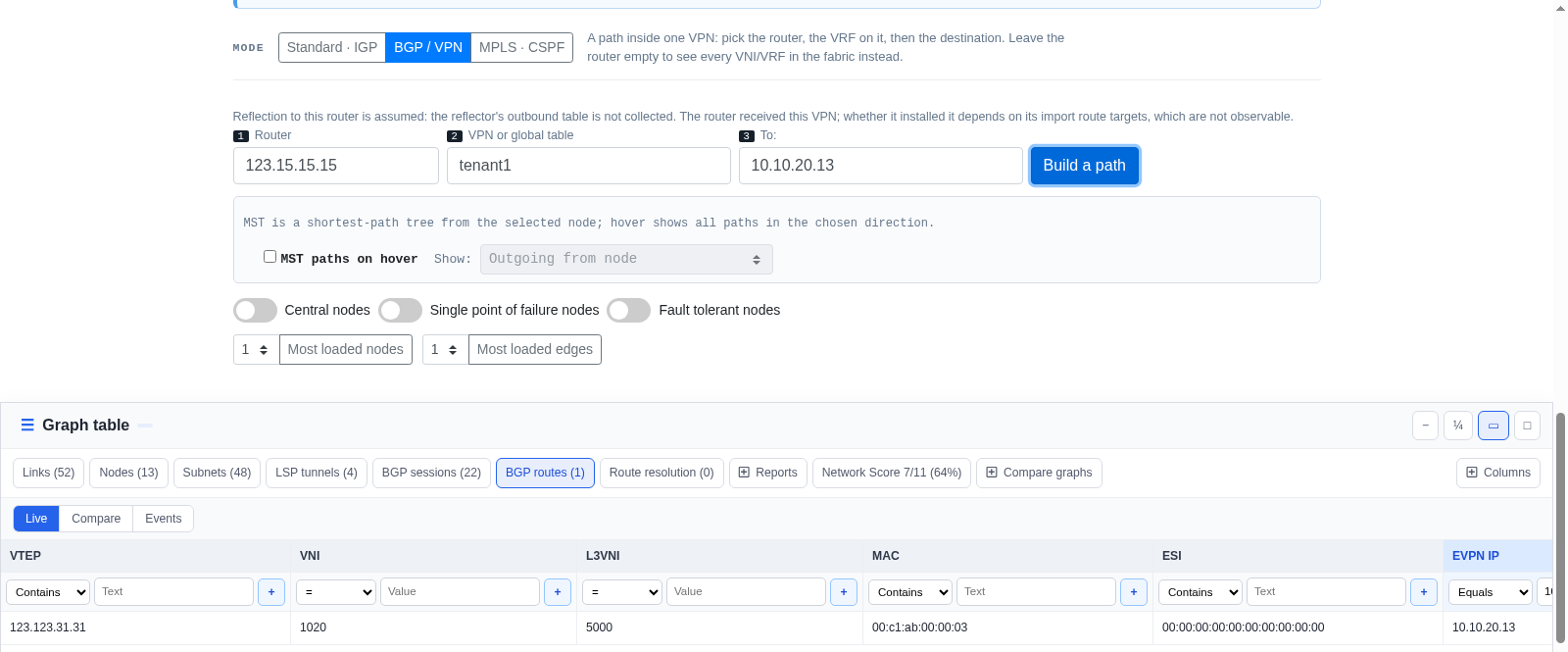1568x652 pixels.
Task: Set graph table to half-height layout
Action: coord(1494,426)
